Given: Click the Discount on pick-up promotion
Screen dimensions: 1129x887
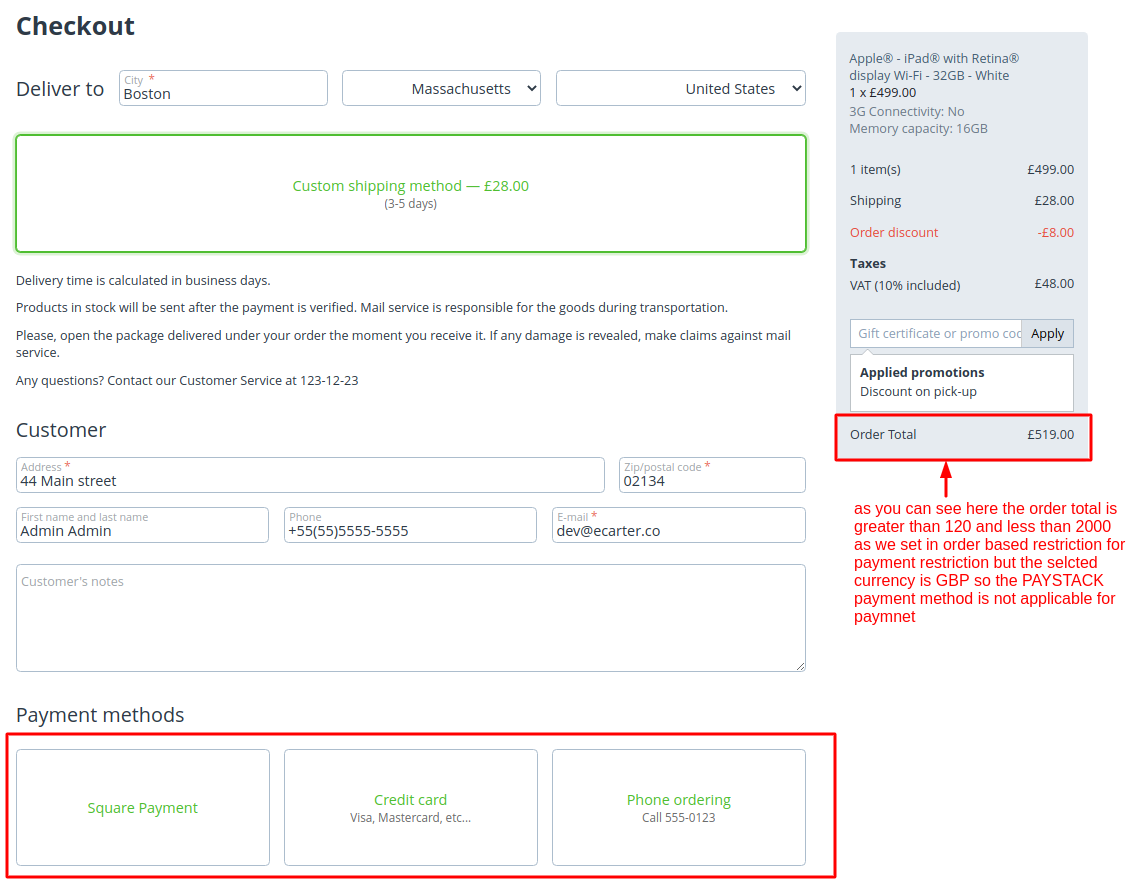Looking at the screenshot, I should click(x=918, y=392).
